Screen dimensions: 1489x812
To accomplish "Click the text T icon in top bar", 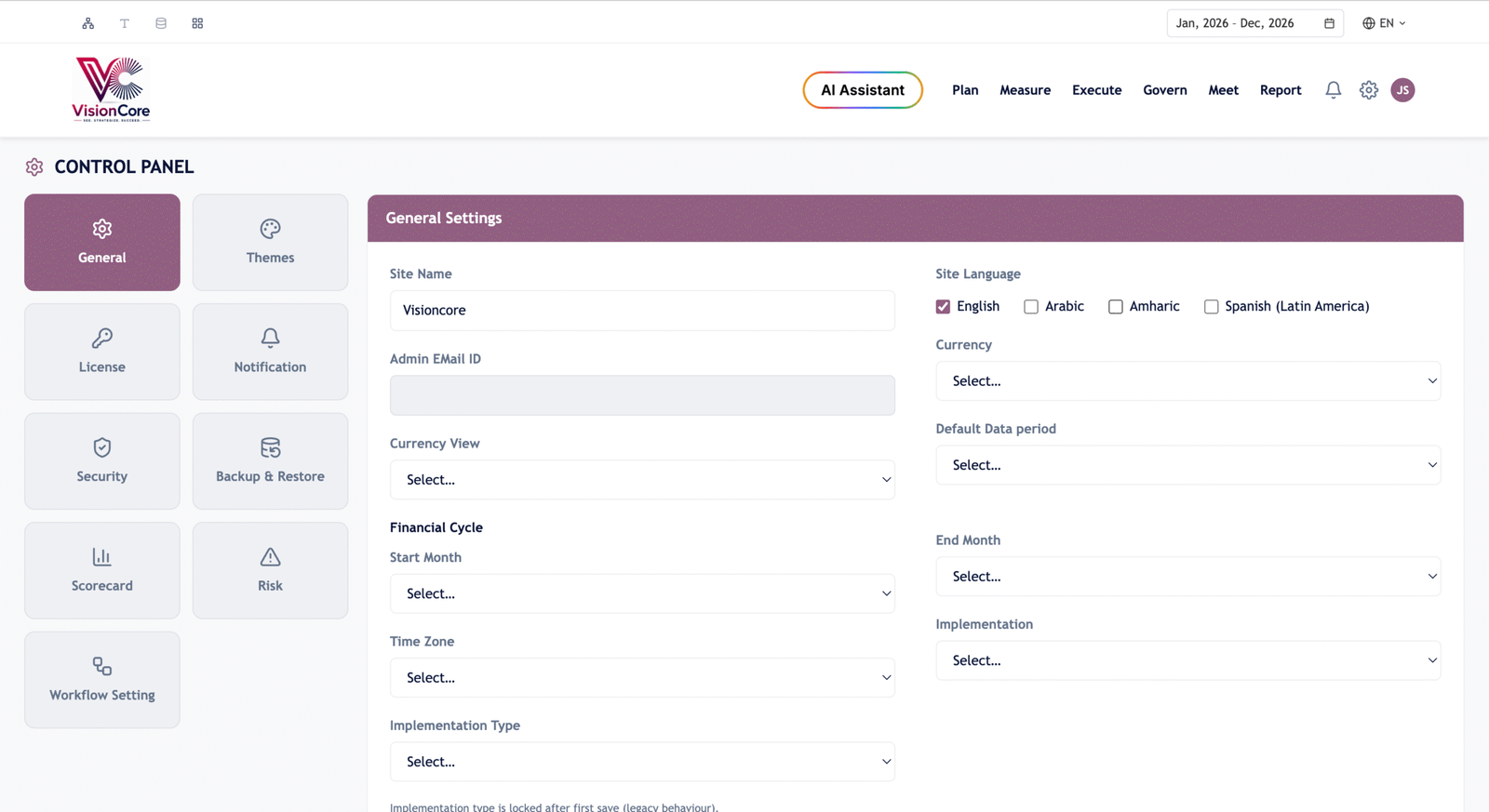I will click(125, 23).
